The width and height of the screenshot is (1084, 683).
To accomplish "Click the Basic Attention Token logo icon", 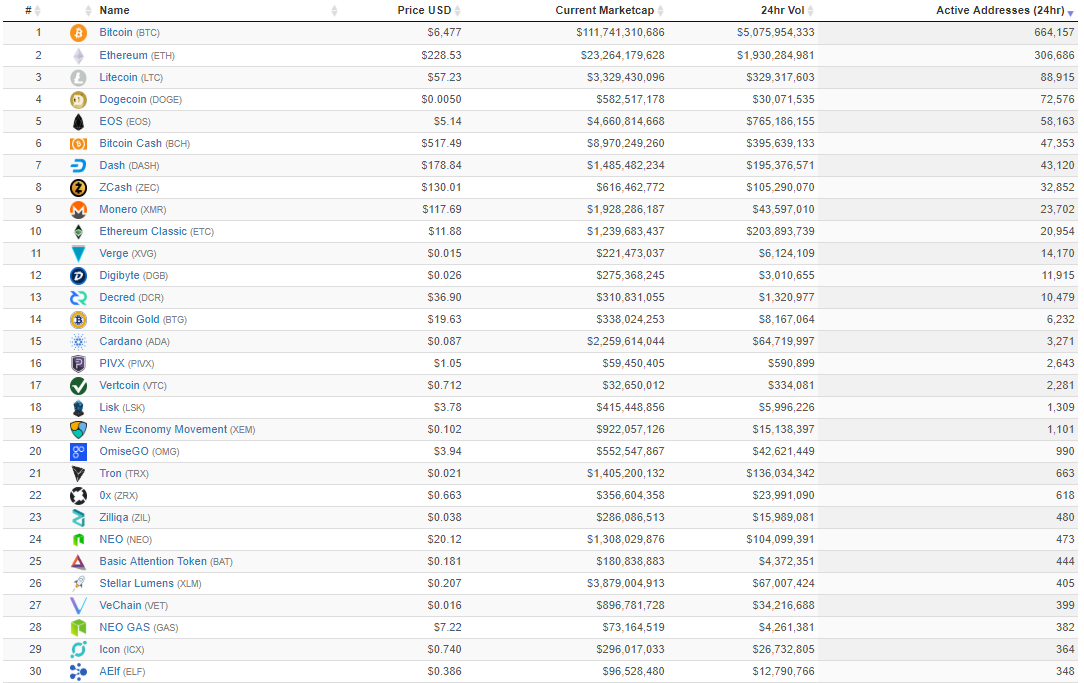I will pos(78,562).
